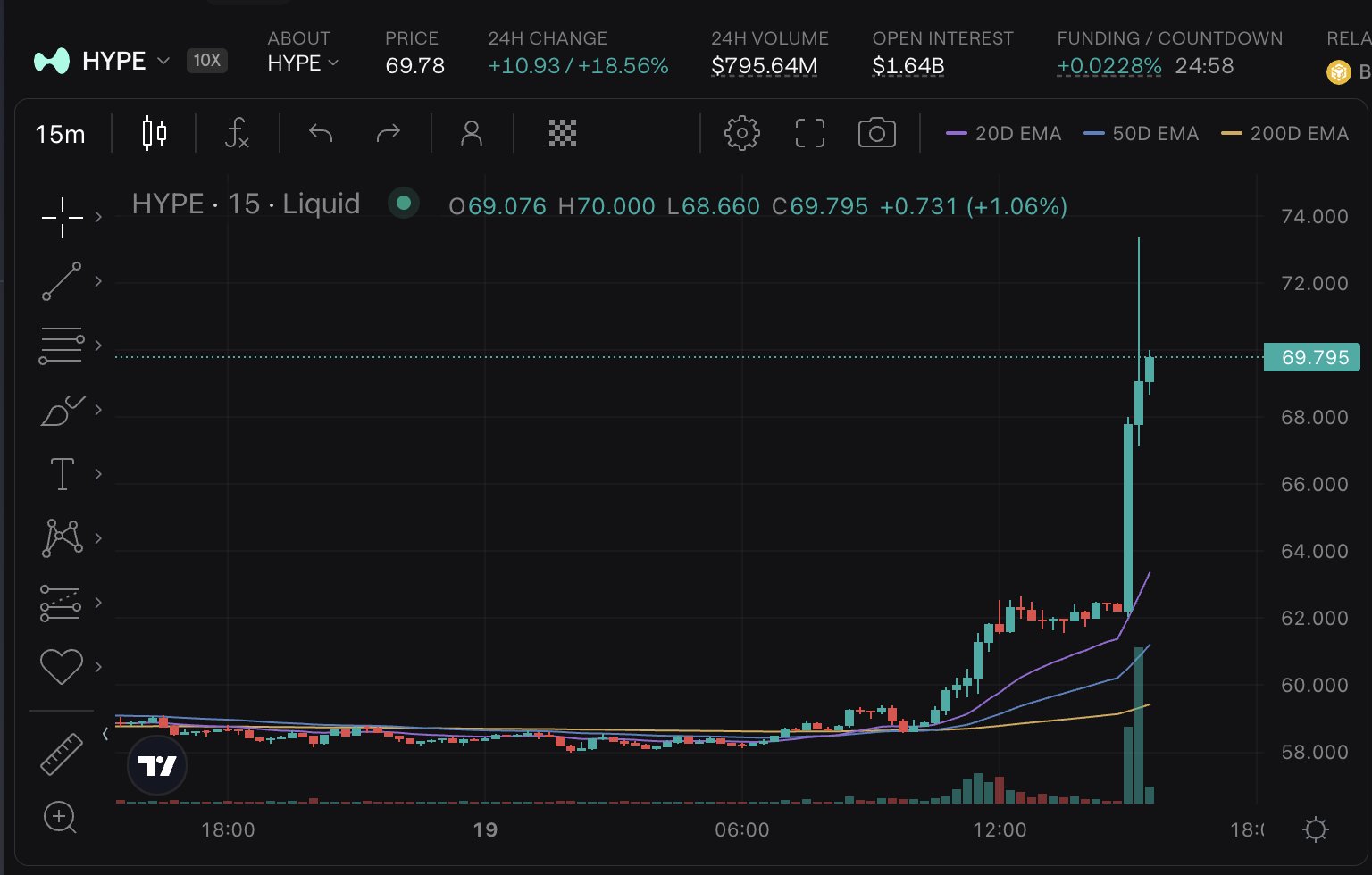Viewport: 1372px width, 875px height.
Task: Toggle the 50D EMA line
Action: point(1141,134)
